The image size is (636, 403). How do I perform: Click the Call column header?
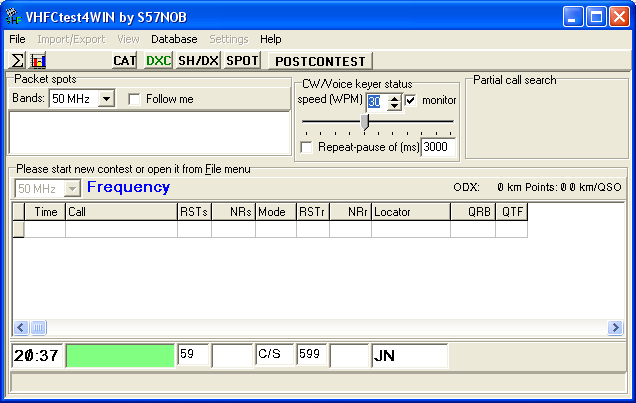121,212
